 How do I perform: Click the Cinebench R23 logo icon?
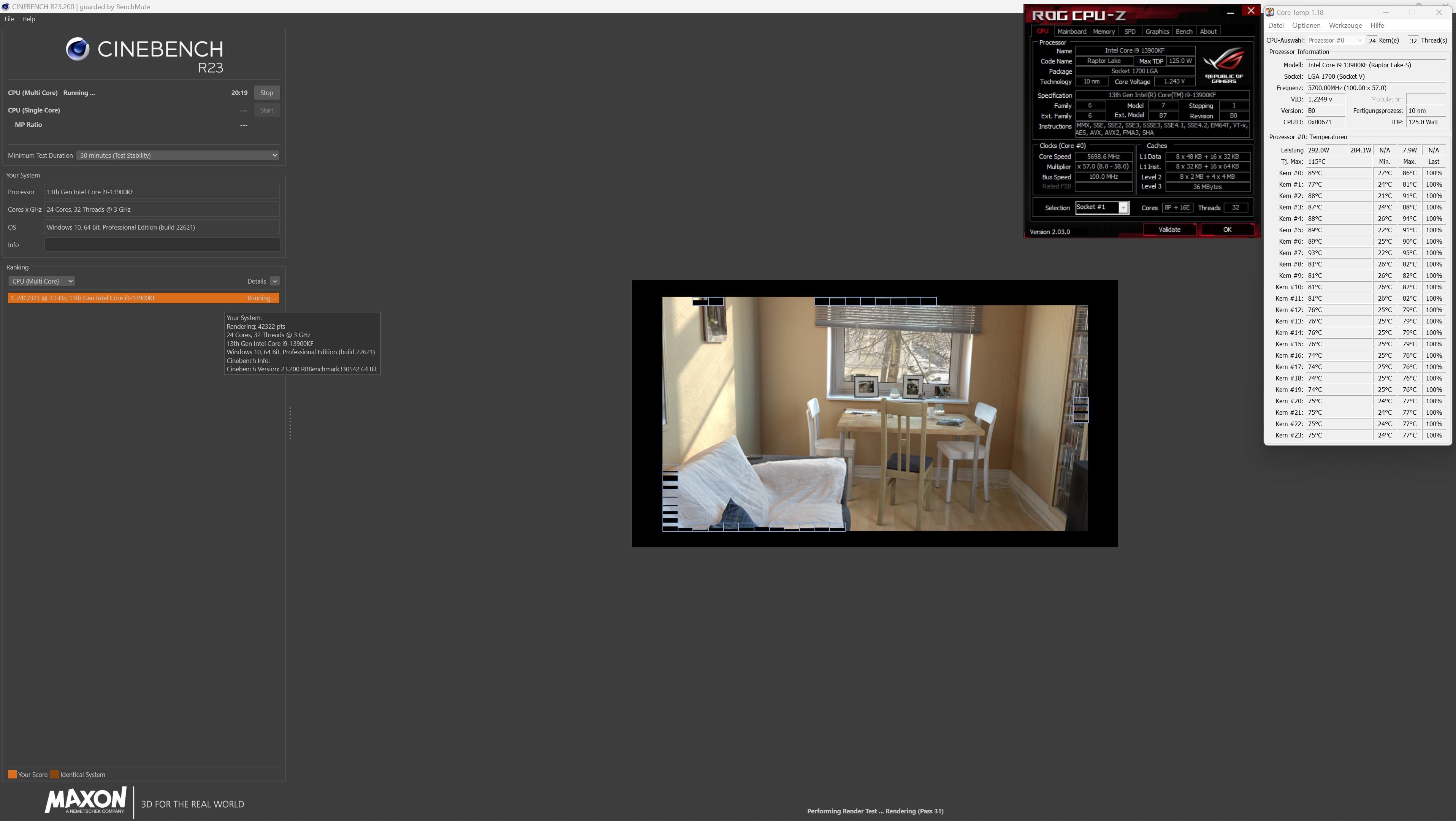(78, 49)
